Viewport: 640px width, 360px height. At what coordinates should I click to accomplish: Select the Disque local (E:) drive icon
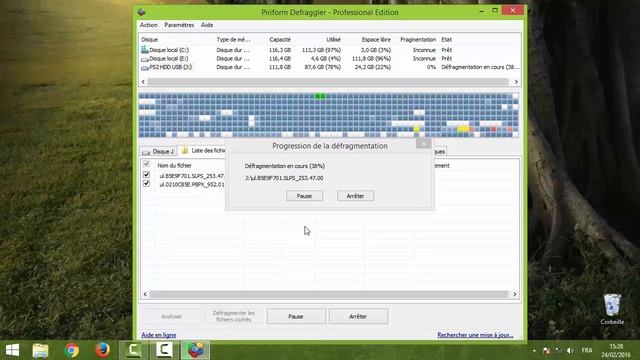tap(144, 59)
